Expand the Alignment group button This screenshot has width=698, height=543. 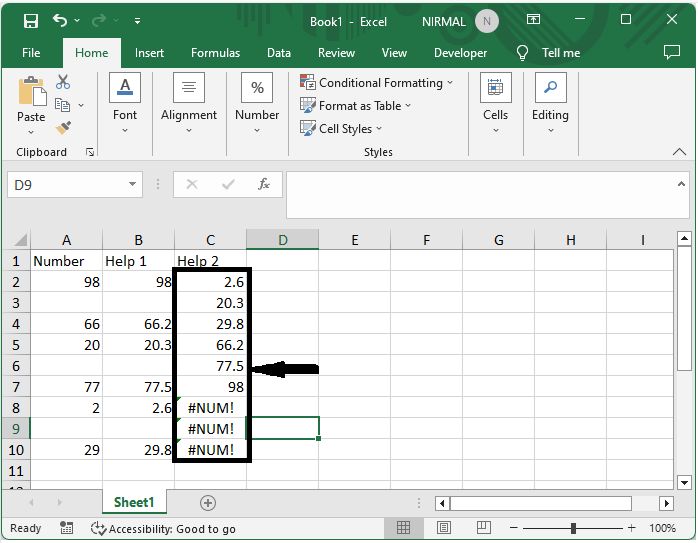(x=189, y=104)
